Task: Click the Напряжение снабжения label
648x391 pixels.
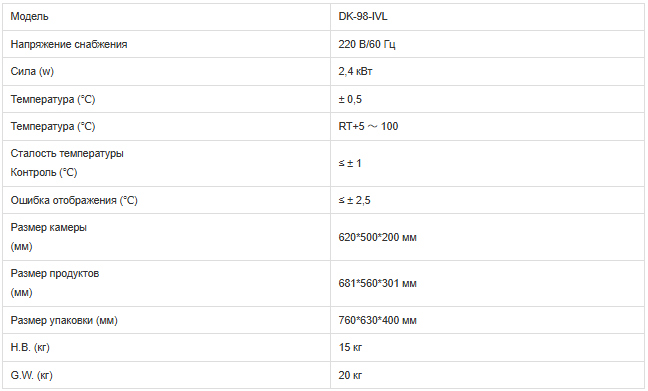Action: click(x=69, y=44)
